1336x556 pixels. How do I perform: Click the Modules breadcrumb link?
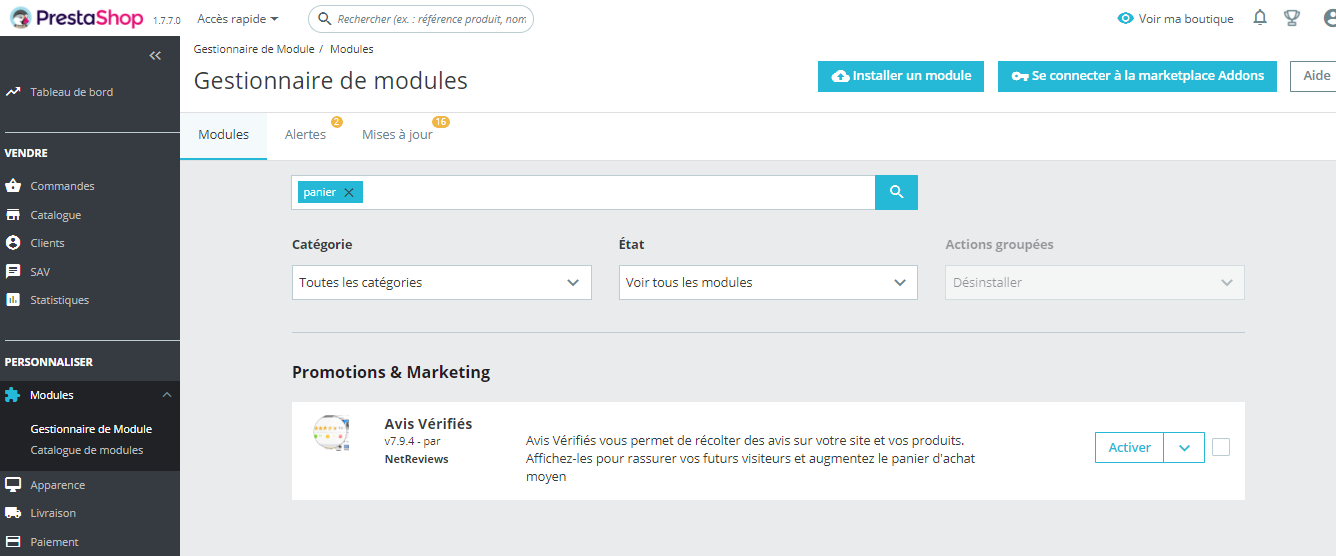pos(352,49)
